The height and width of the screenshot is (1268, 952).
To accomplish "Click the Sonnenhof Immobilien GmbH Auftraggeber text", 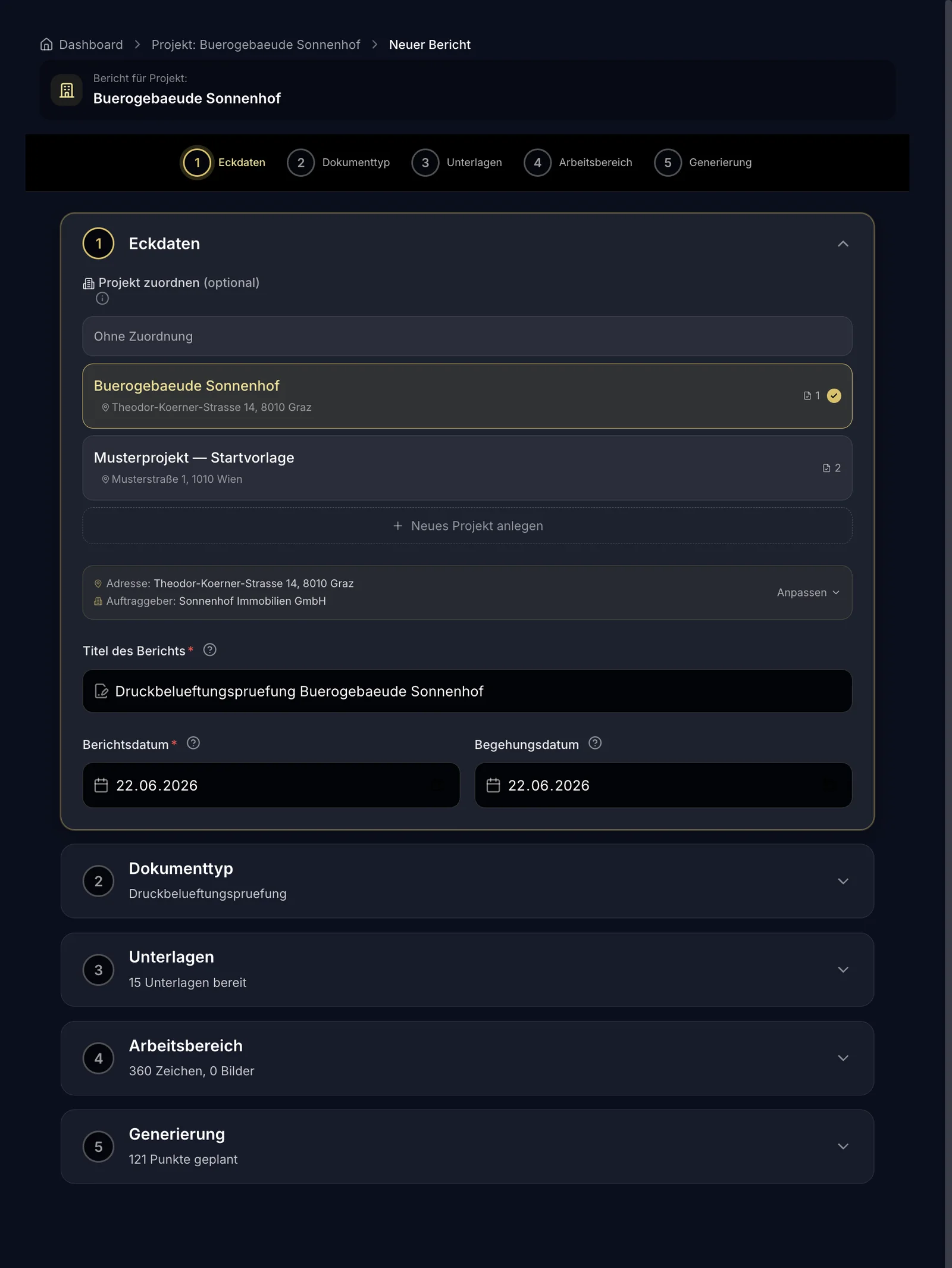I will point(252,601).
